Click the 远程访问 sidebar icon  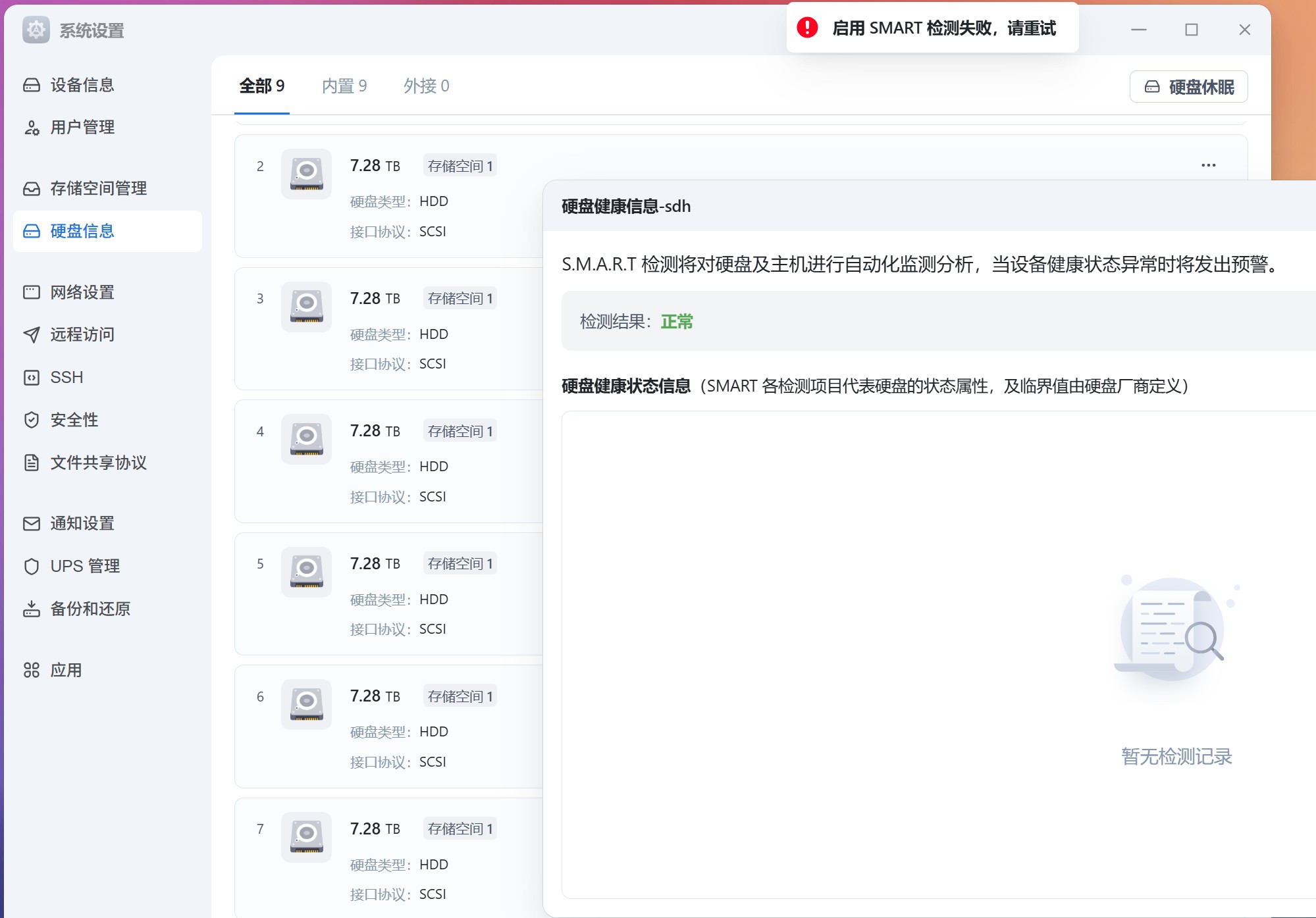click(32, 334)
